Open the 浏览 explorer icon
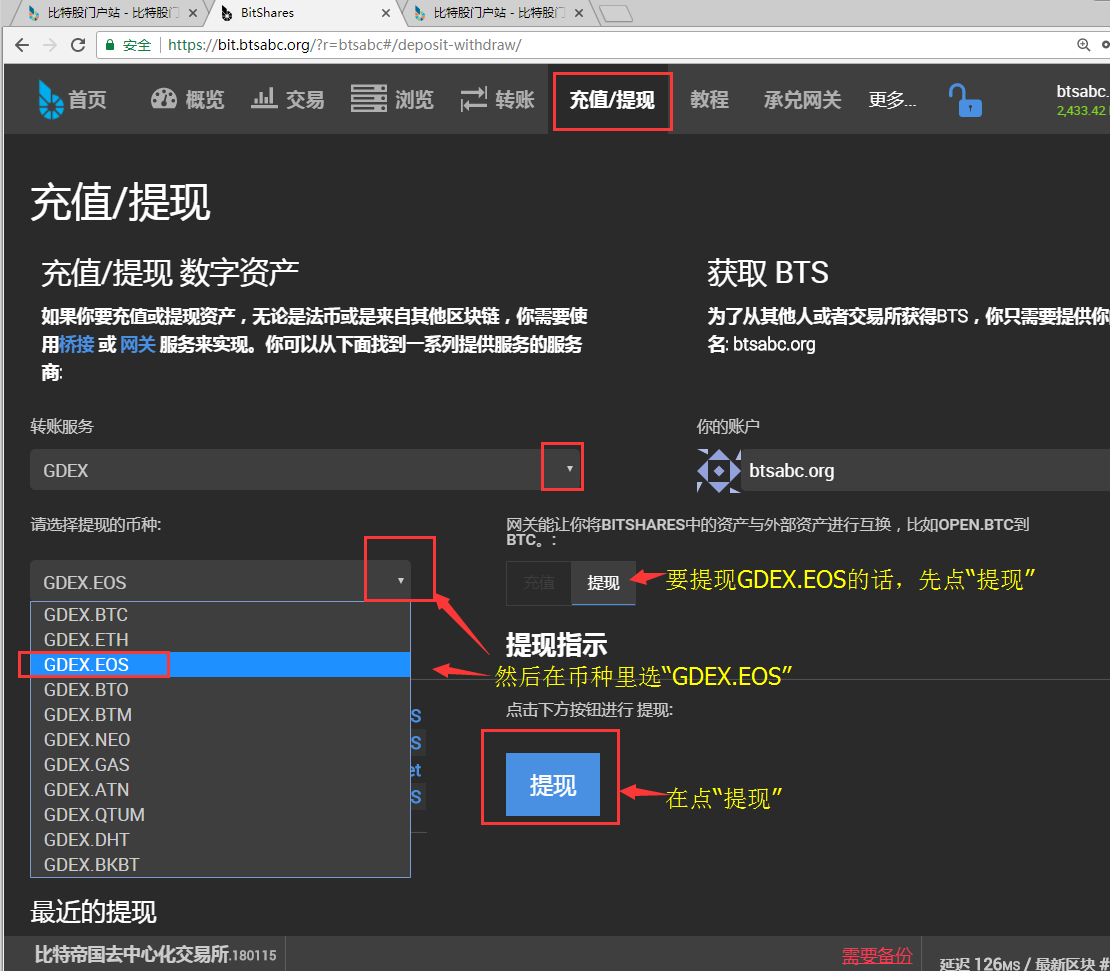The width and height of the screenshot is (1110, 971). (x=369, y=99)
